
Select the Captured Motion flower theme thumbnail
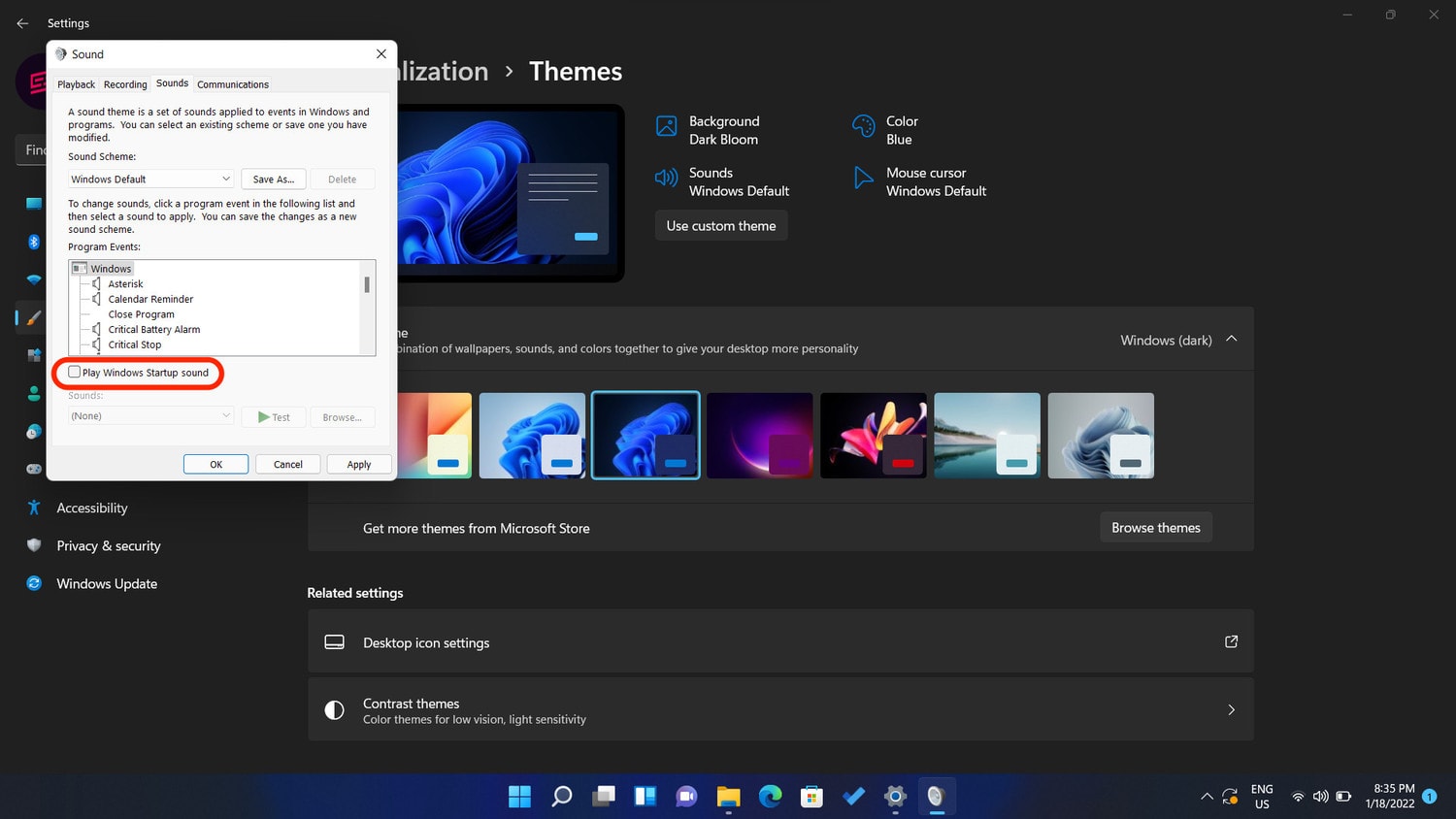click(874, 436)
